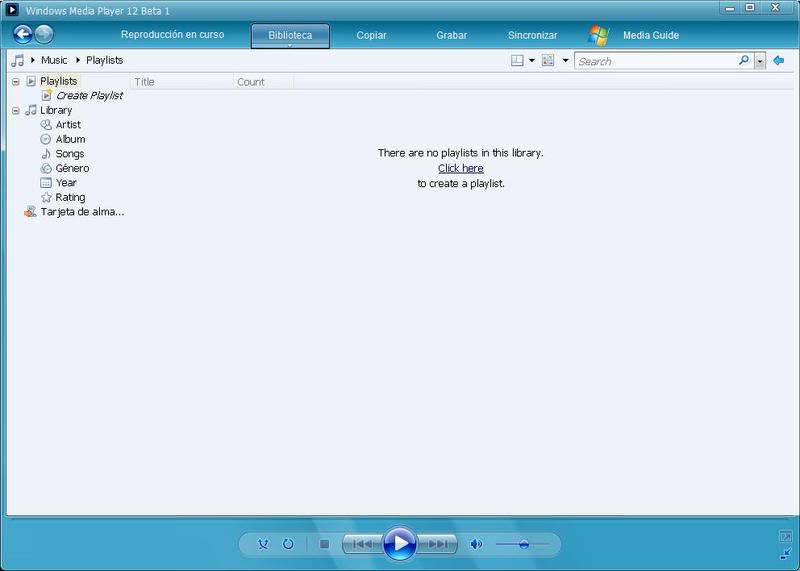The height and width of the screenshot is (571, 800).
Task: Click the Library music icon in tree
Action: 31,110
